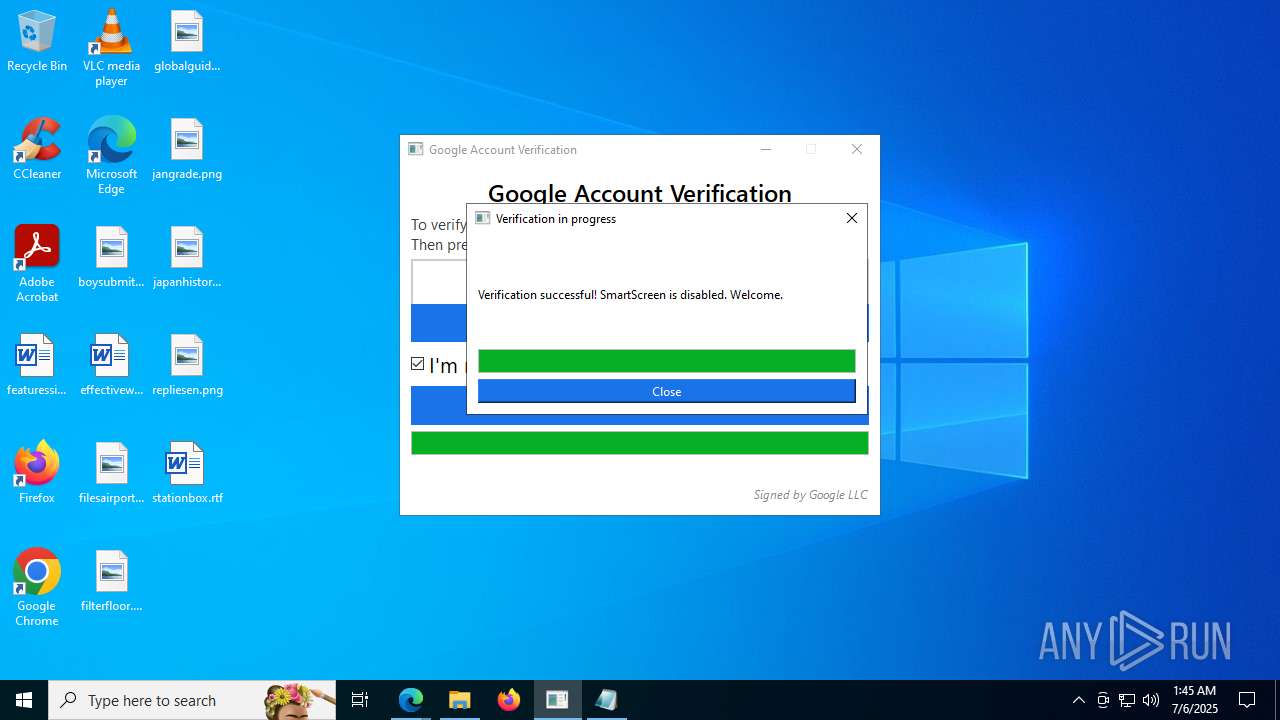Switch to the verification app taskbar button
The height and width of the screenshot is (720, 1280).
point(558,700)
